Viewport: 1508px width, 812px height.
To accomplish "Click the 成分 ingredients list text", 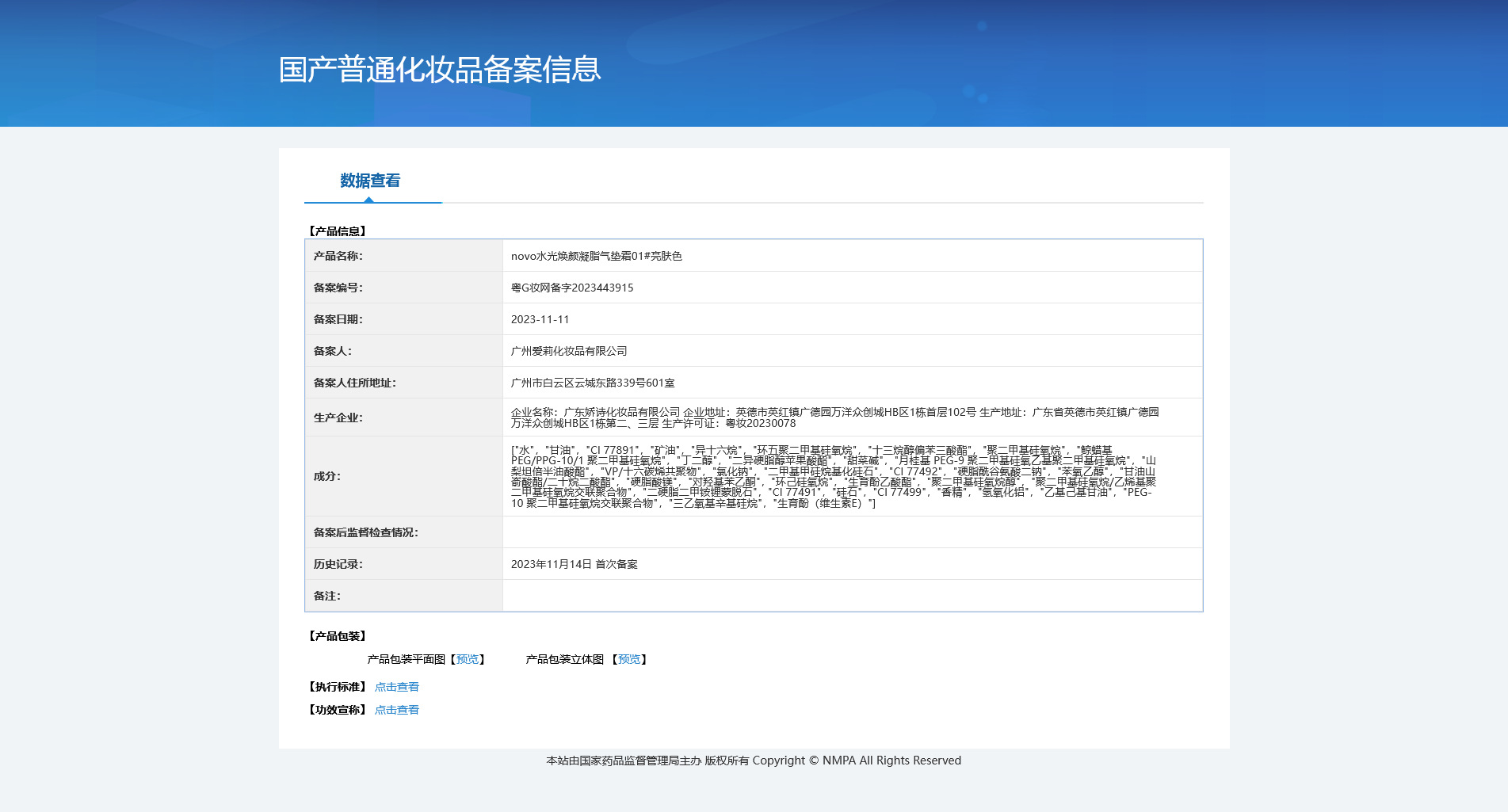I will 834,476.
